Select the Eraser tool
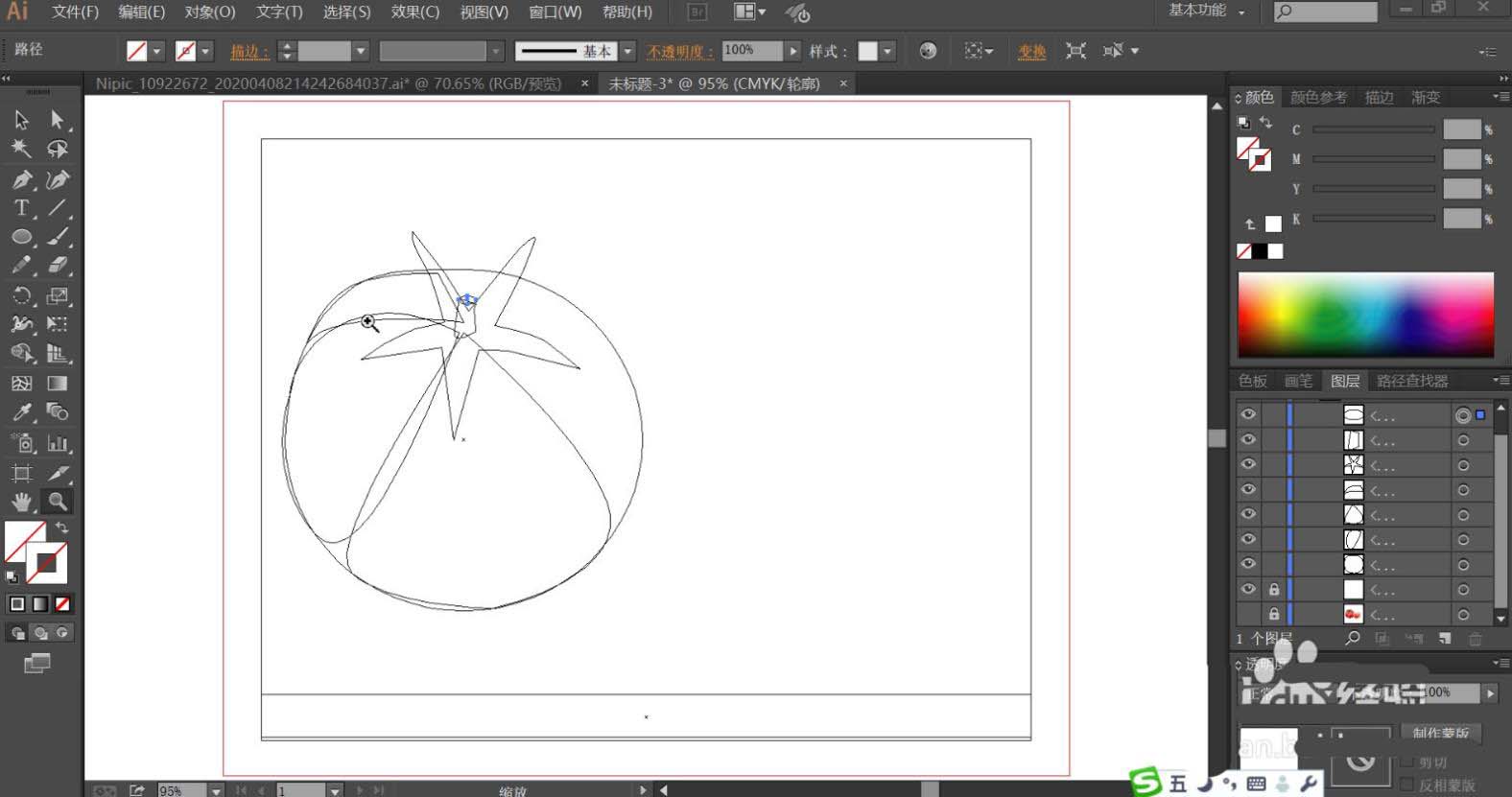This screenshot has height=797, width=1512. [x=58, y=266]
